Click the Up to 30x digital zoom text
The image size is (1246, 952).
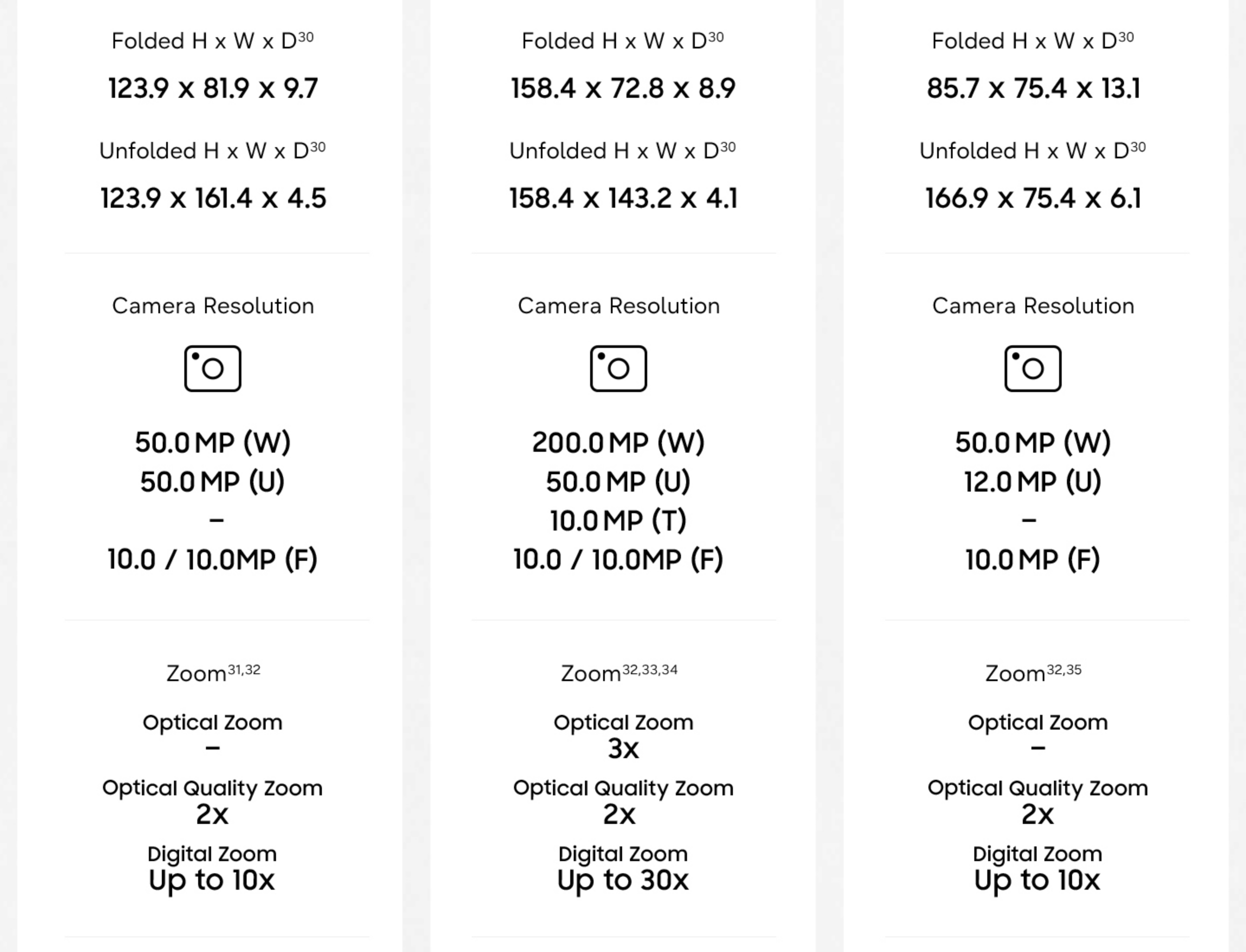pos(623,880)
